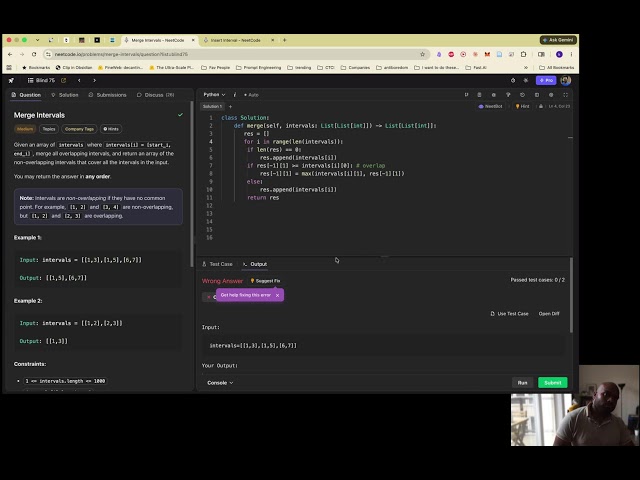The height and width of the screenshot is (480, 640).
Task: Go to next problem arrow
Action: tap(94, 80)
